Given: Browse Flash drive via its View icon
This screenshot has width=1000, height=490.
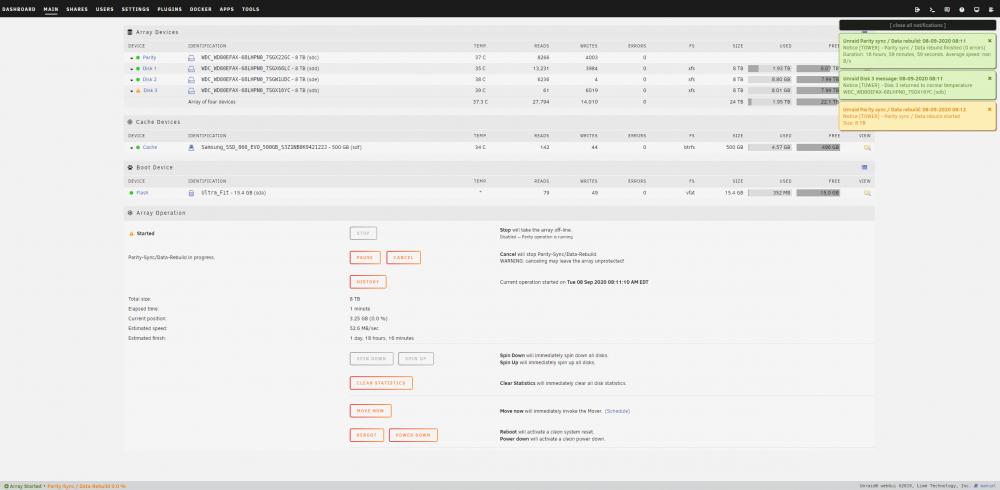Looking at the screenshot, I should pos(867,193).
